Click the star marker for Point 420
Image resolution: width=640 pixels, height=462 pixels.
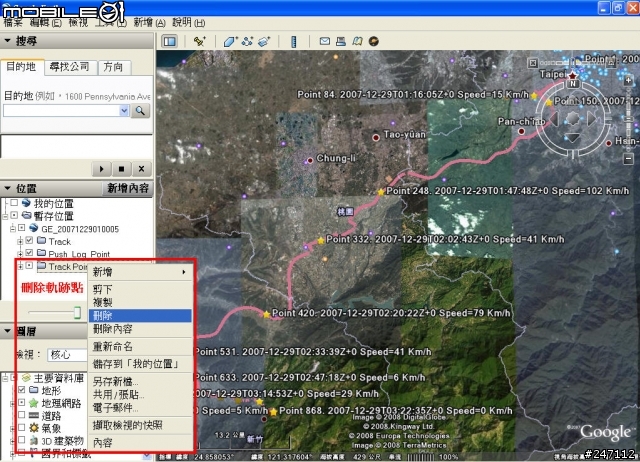[267, 314]
